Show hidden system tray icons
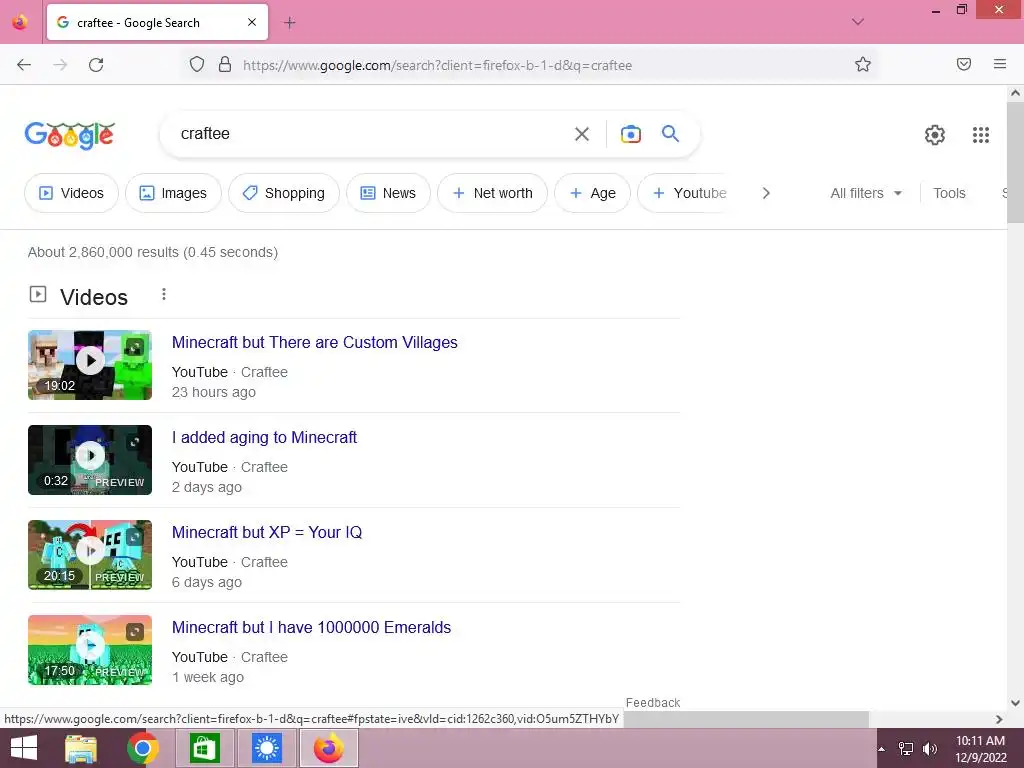1024x768 pixels. pyautogui.click(x=882, y=749)
